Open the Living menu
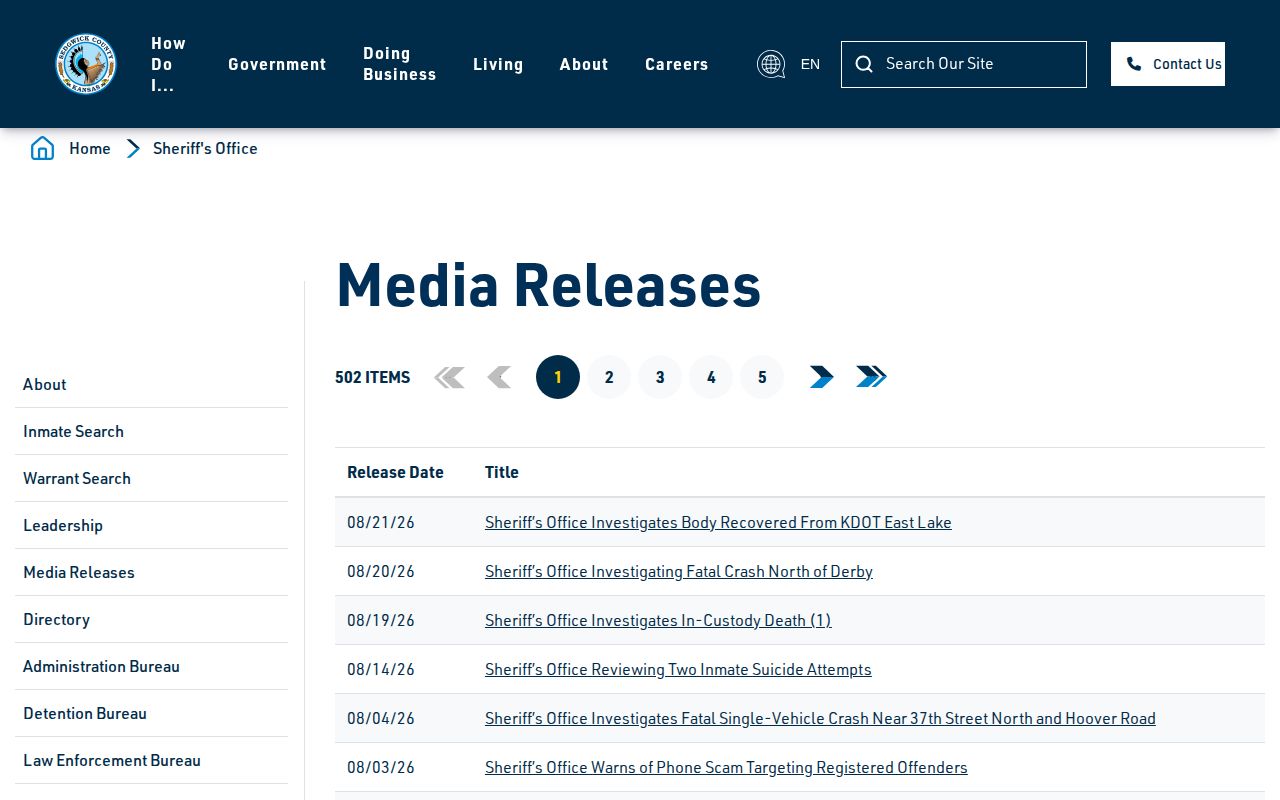 point(498,64)
